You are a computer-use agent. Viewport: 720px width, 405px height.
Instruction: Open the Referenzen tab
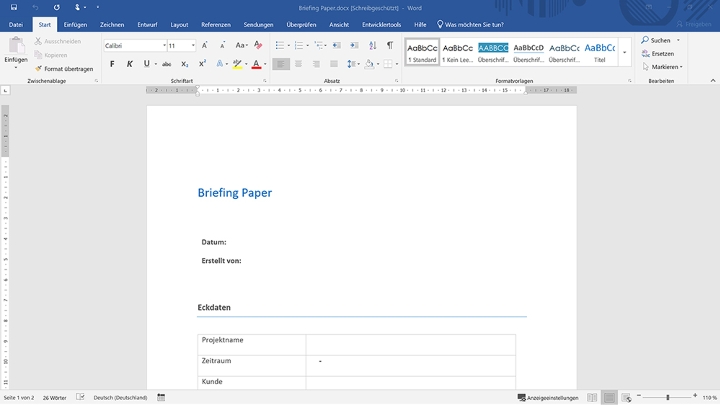coord(216,25)
